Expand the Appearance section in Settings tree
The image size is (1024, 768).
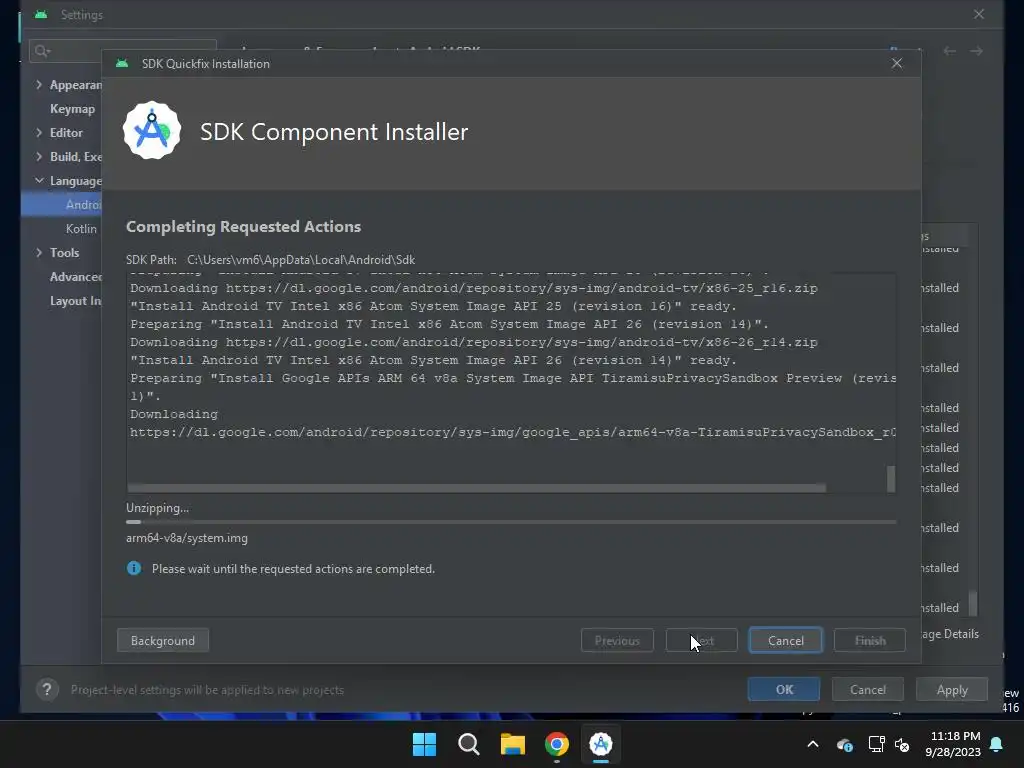(39, 85)
